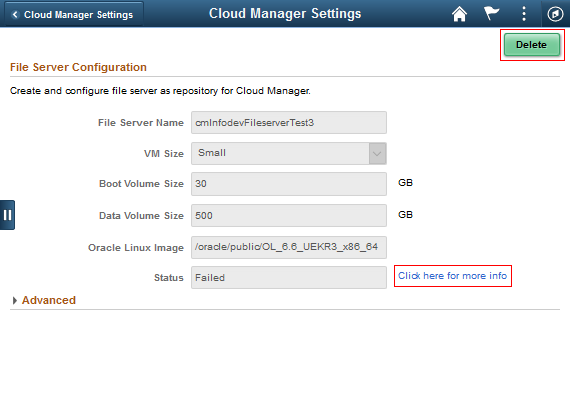
Task: Click the Create and configure file server description
Action: (160, 91)
